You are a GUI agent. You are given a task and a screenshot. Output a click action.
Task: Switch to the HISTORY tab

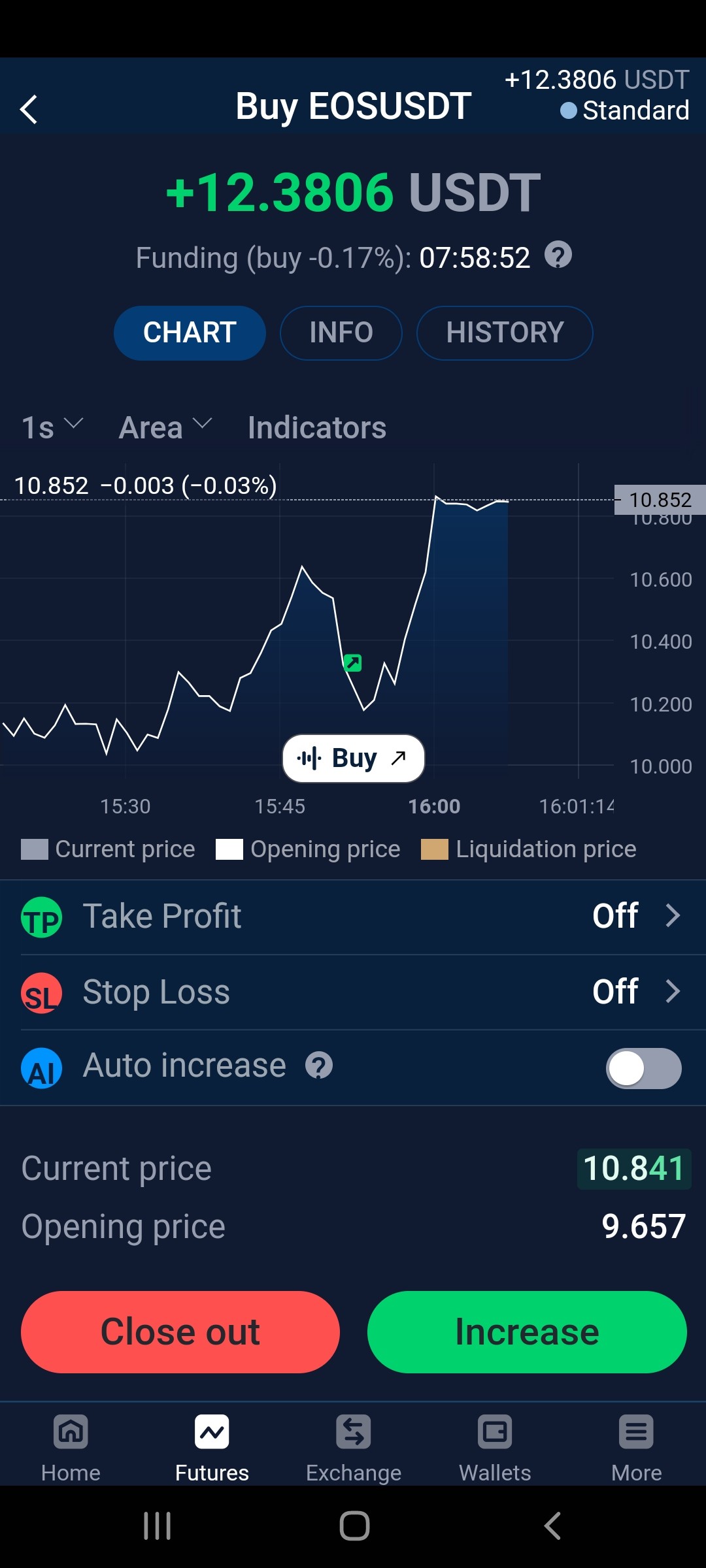tap(505, 333)
